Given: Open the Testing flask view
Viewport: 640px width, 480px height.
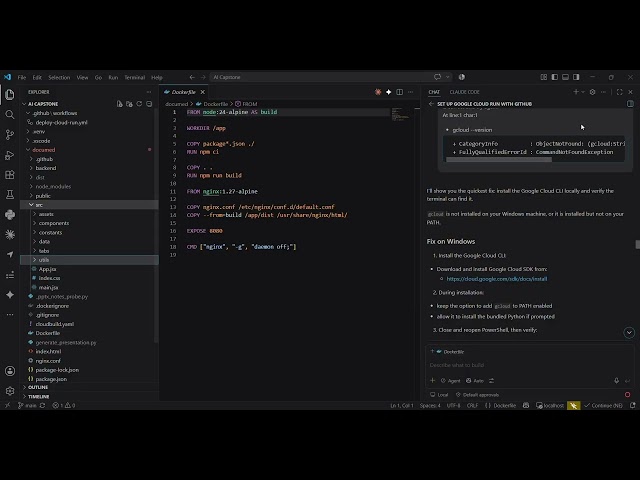Looking at the screenshot, I should pyautogui.click(x=10, y=195).
